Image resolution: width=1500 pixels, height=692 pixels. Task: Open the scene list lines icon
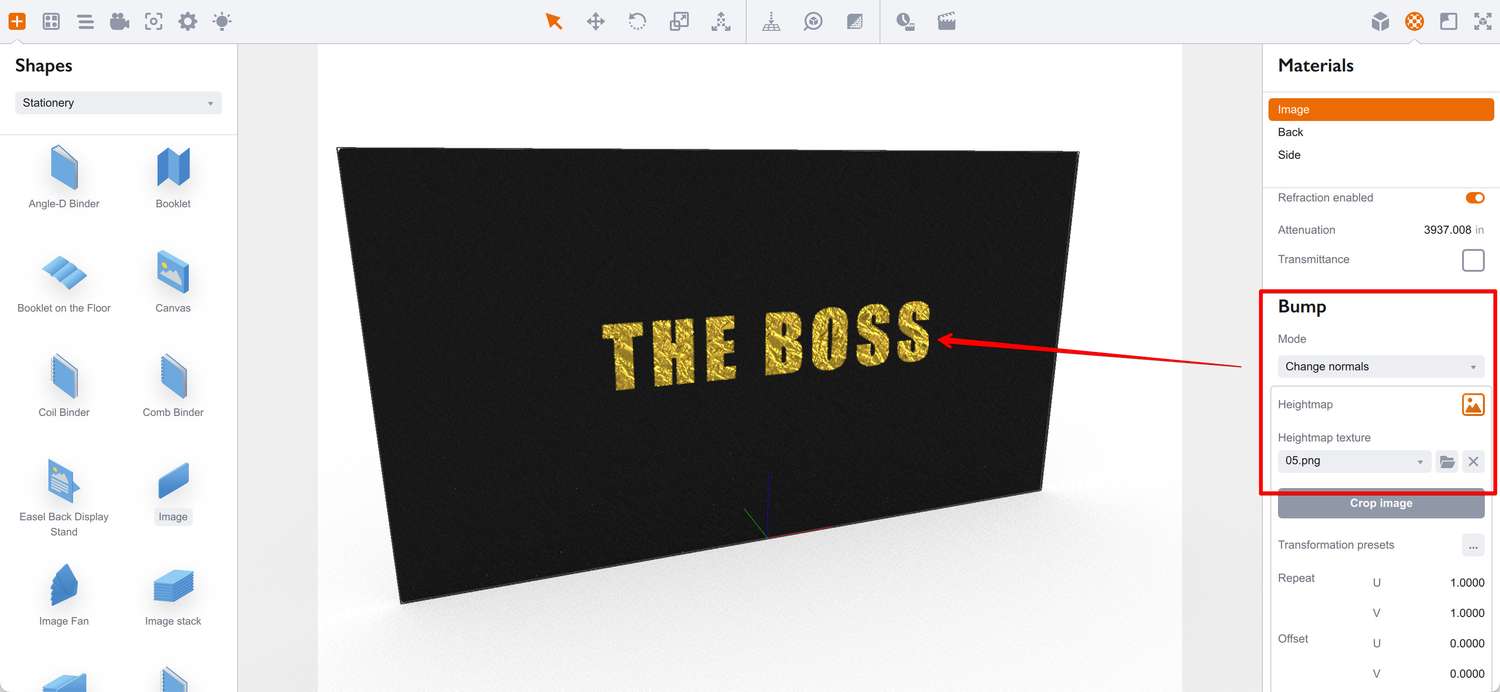86,21
